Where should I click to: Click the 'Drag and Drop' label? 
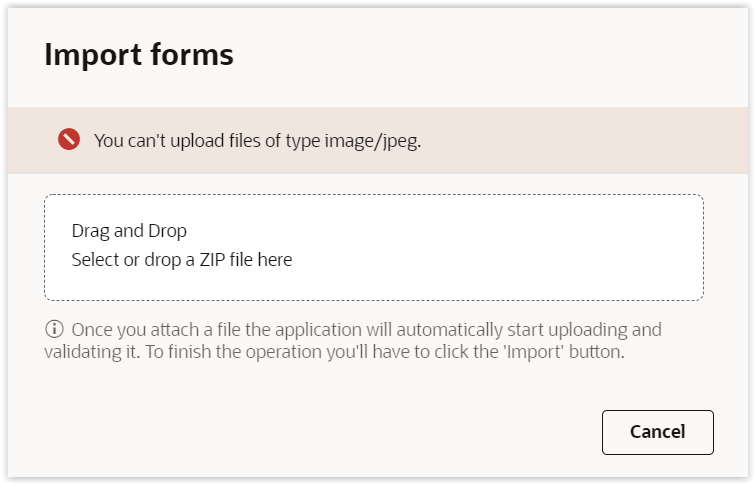pyautogui.click(x=129, y=231)
